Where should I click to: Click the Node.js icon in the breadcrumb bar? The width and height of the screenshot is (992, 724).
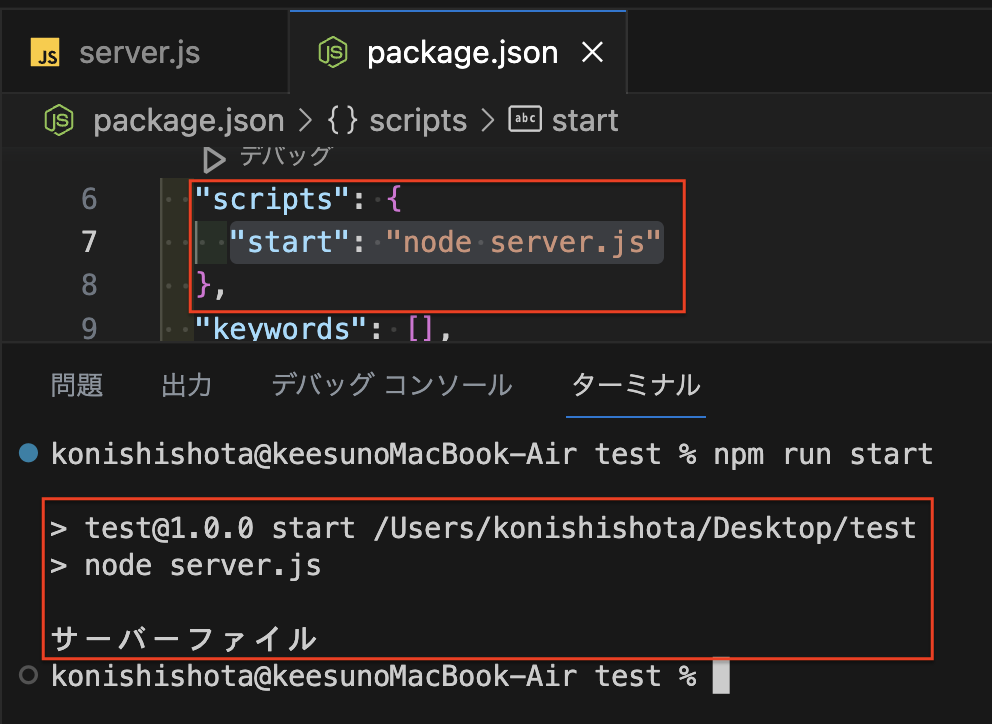tap(58, 120)
